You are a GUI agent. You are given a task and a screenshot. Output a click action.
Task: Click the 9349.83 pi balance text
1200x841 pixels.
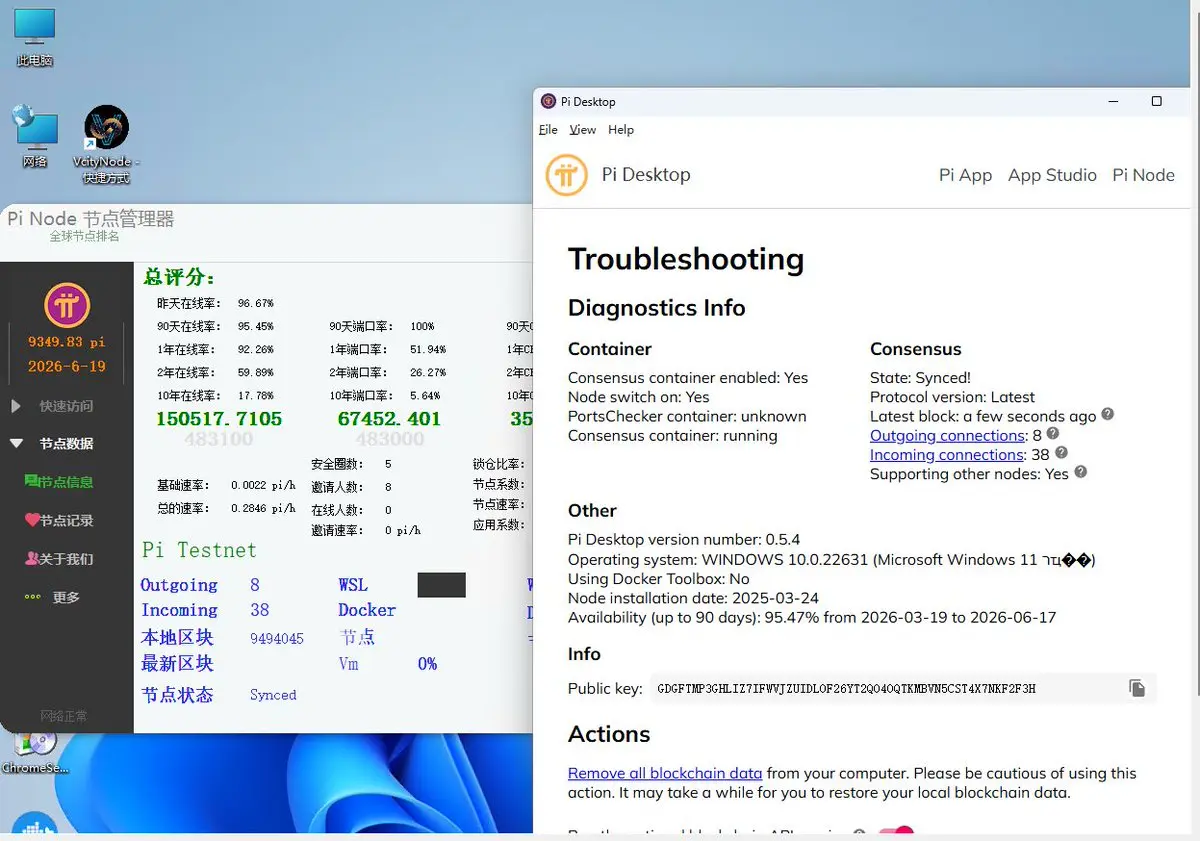pos(67,342)
